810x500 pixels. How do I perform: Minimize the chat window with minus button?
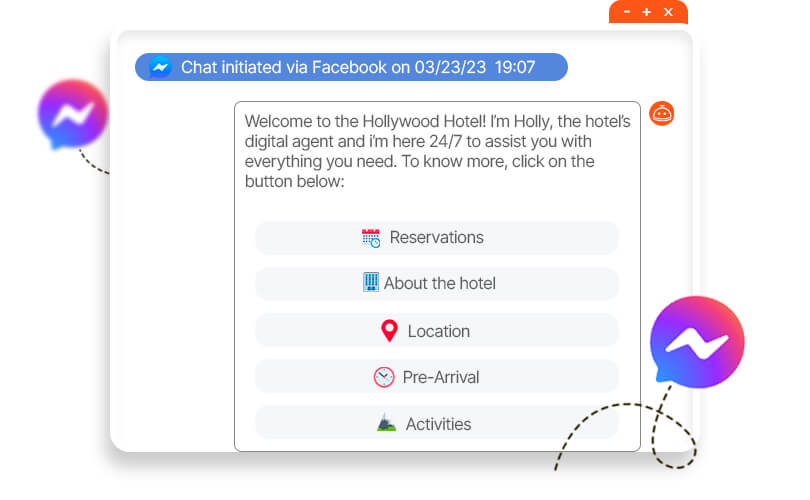[627, 12]
